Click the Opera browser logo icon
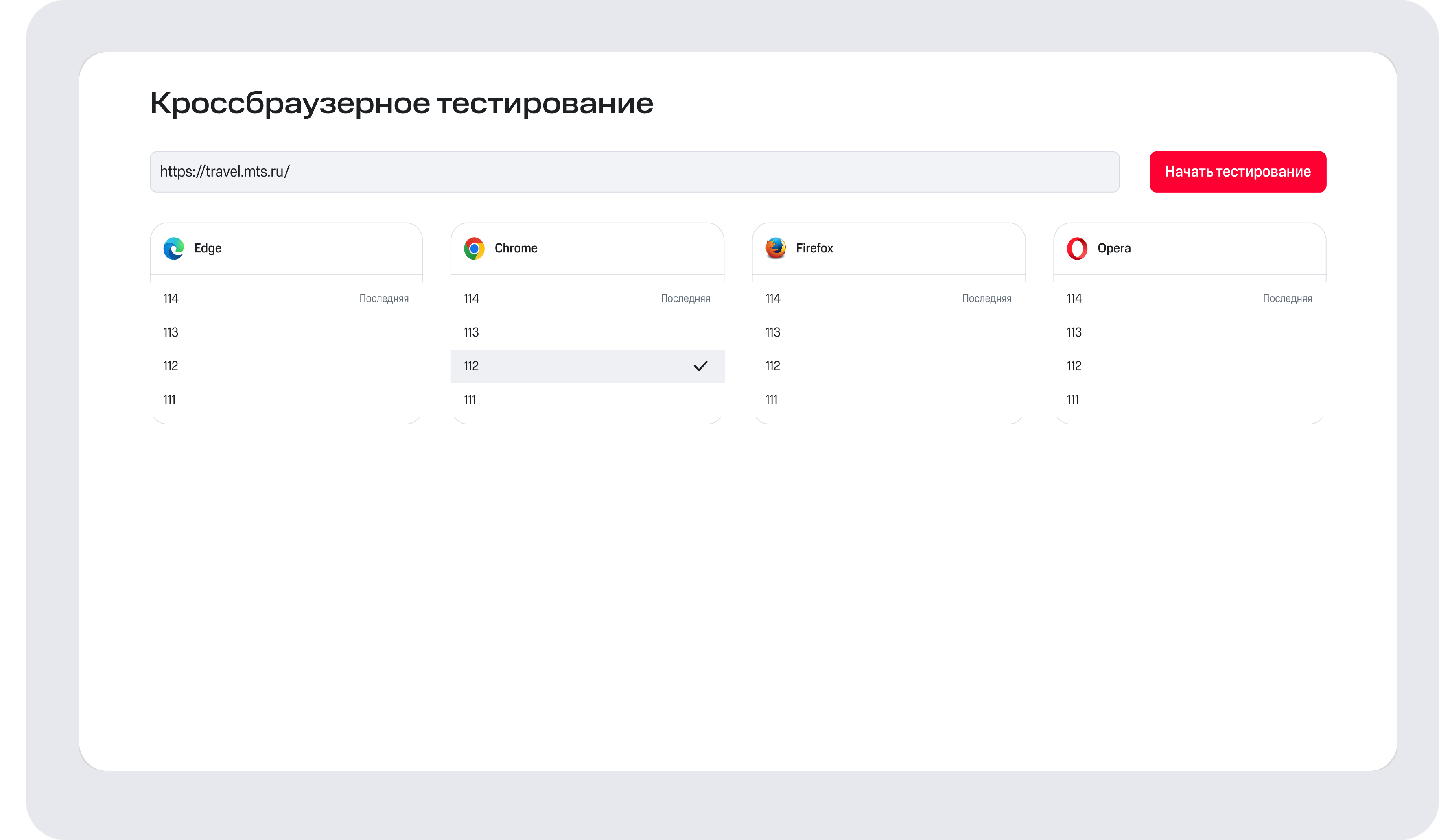This screenshot has width=1439, height=840. [x=1077, y=248]
